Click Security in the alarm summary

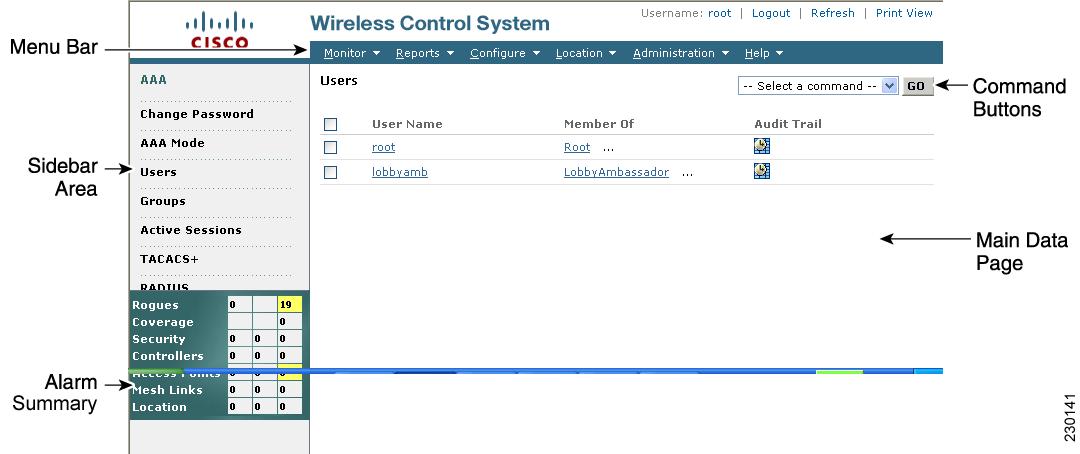(158, 339)
